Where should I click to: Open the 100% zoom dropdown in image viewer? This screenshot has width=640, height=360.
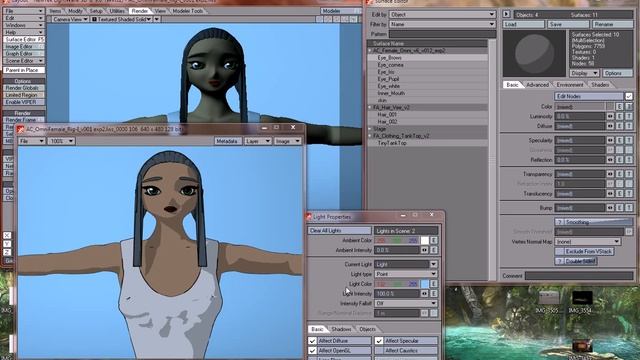point(61,141)
